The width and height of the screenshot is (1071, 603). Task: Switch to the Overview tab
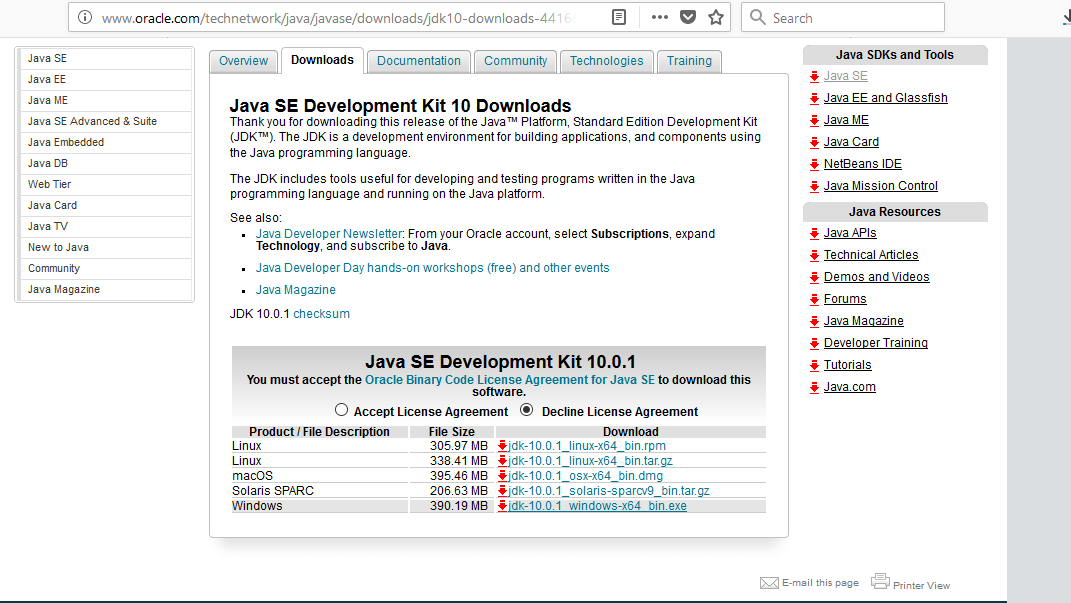[x=243, y=61]
